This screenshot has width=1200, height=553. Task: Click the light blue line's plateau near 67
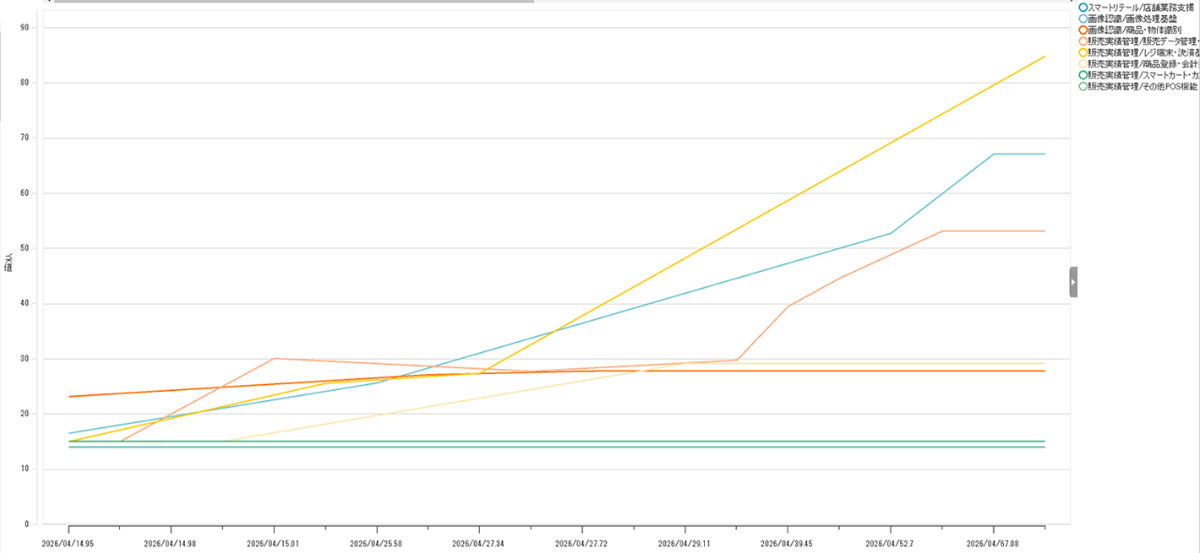click(x=1019, y=154)
